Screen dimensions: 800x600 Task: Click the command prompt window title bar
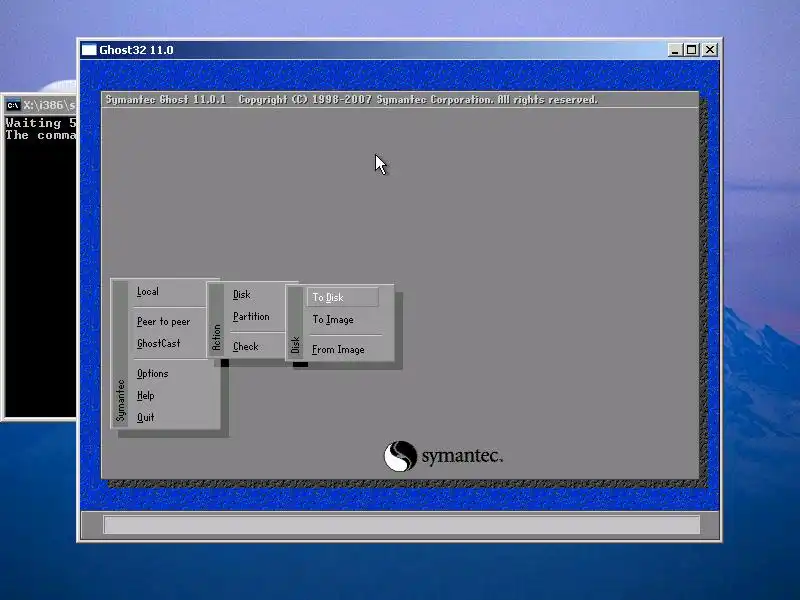click(41, 105)
